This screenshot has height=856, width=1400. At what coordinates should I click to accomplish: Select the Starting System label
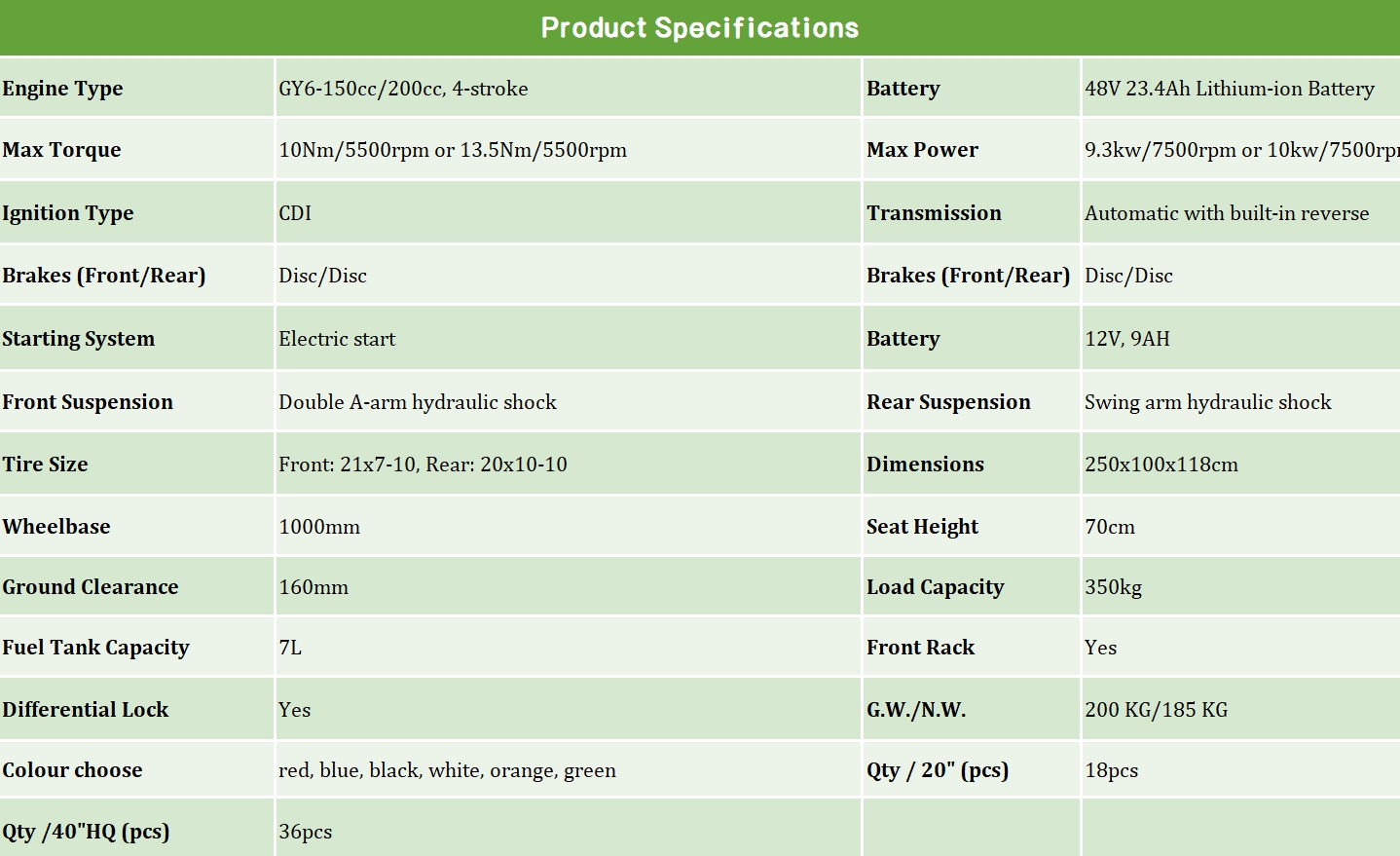78,339
